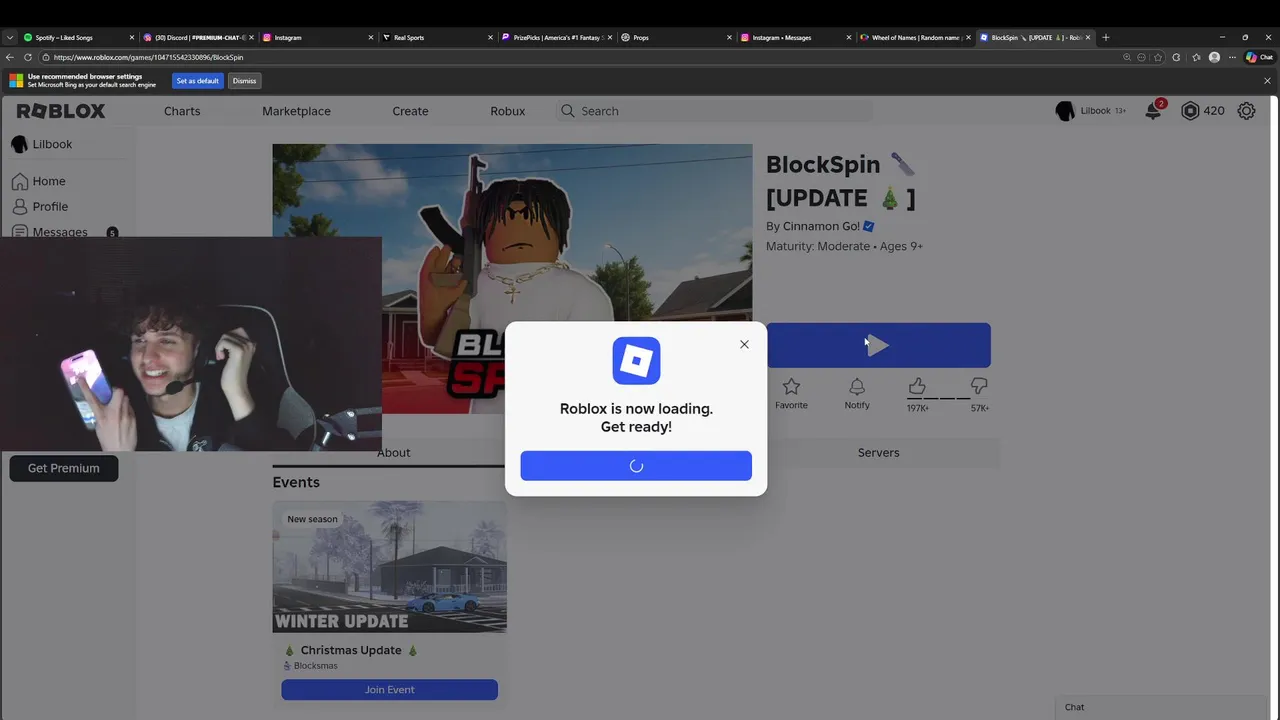Click the Events section heading
1280x720 pixels.
(296, 482)
